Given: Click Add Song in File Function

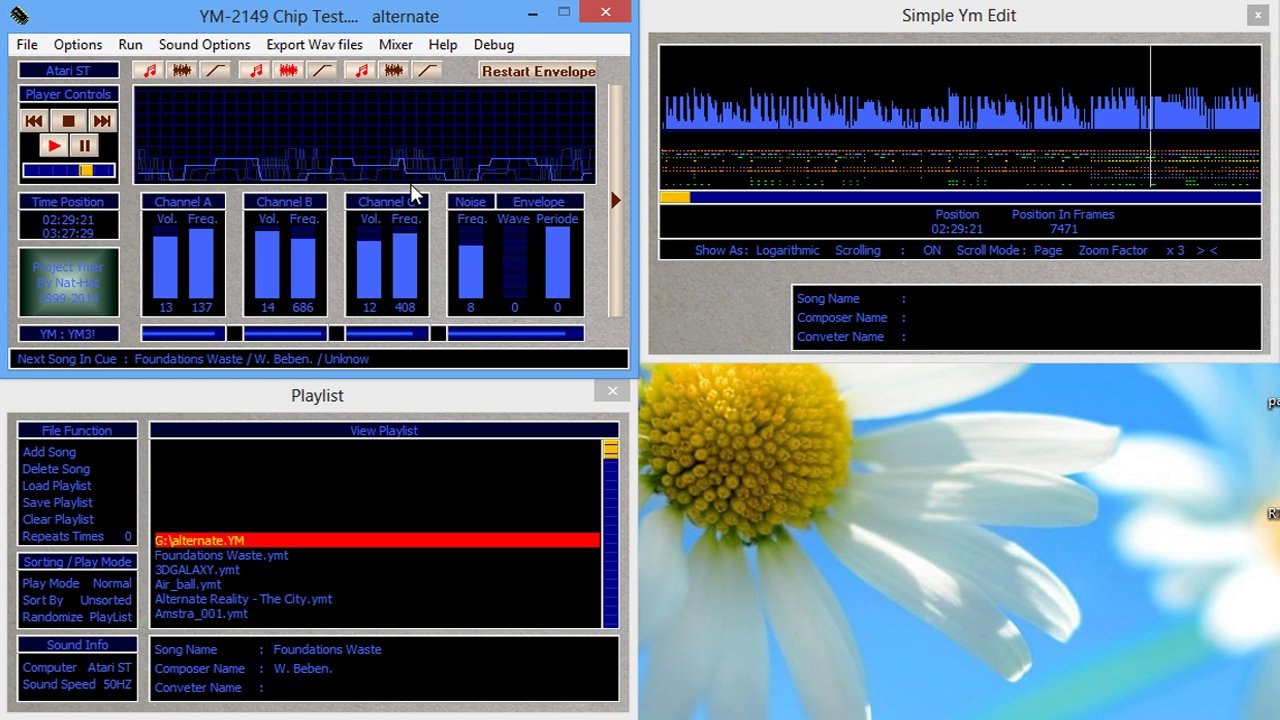Looking at the screenshot, I should point(49,452).
